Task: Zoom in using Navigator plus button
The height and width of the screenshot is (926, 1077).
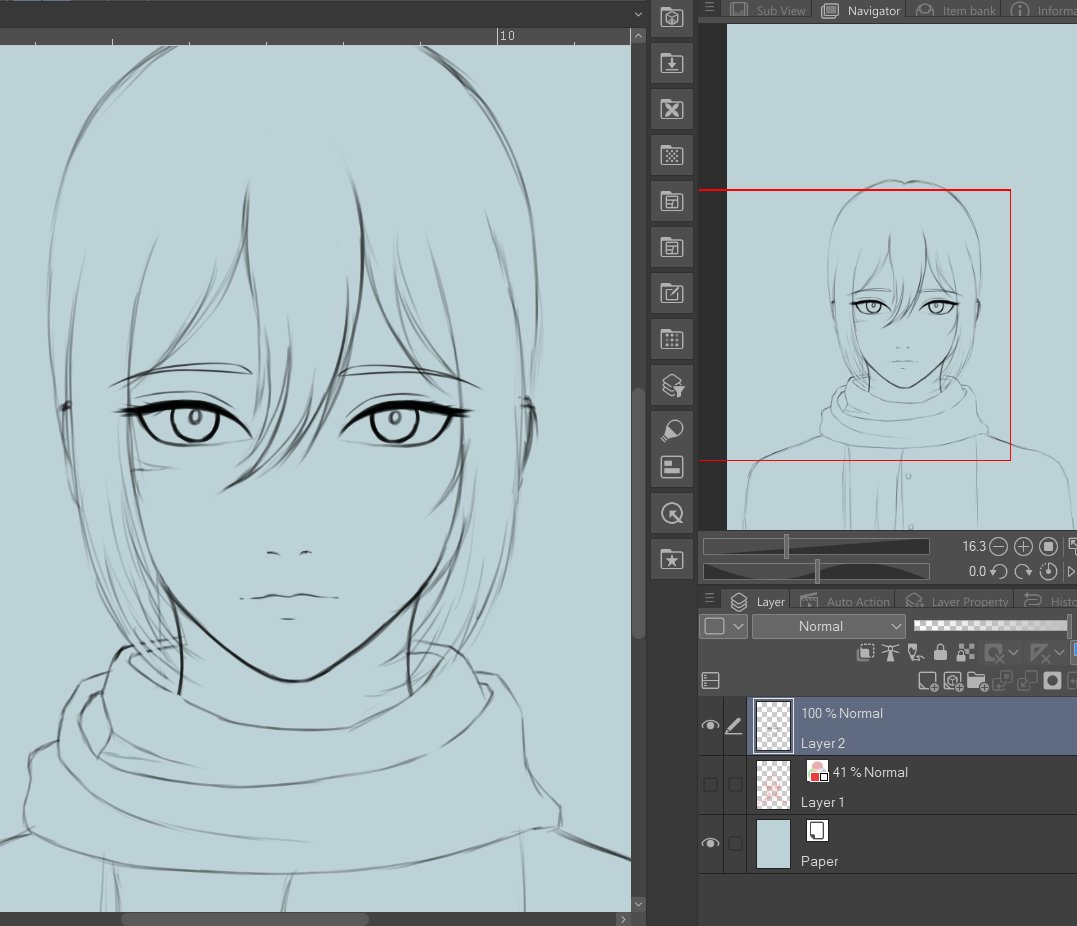Action: pyautogui.click(x=1023, y=546)
